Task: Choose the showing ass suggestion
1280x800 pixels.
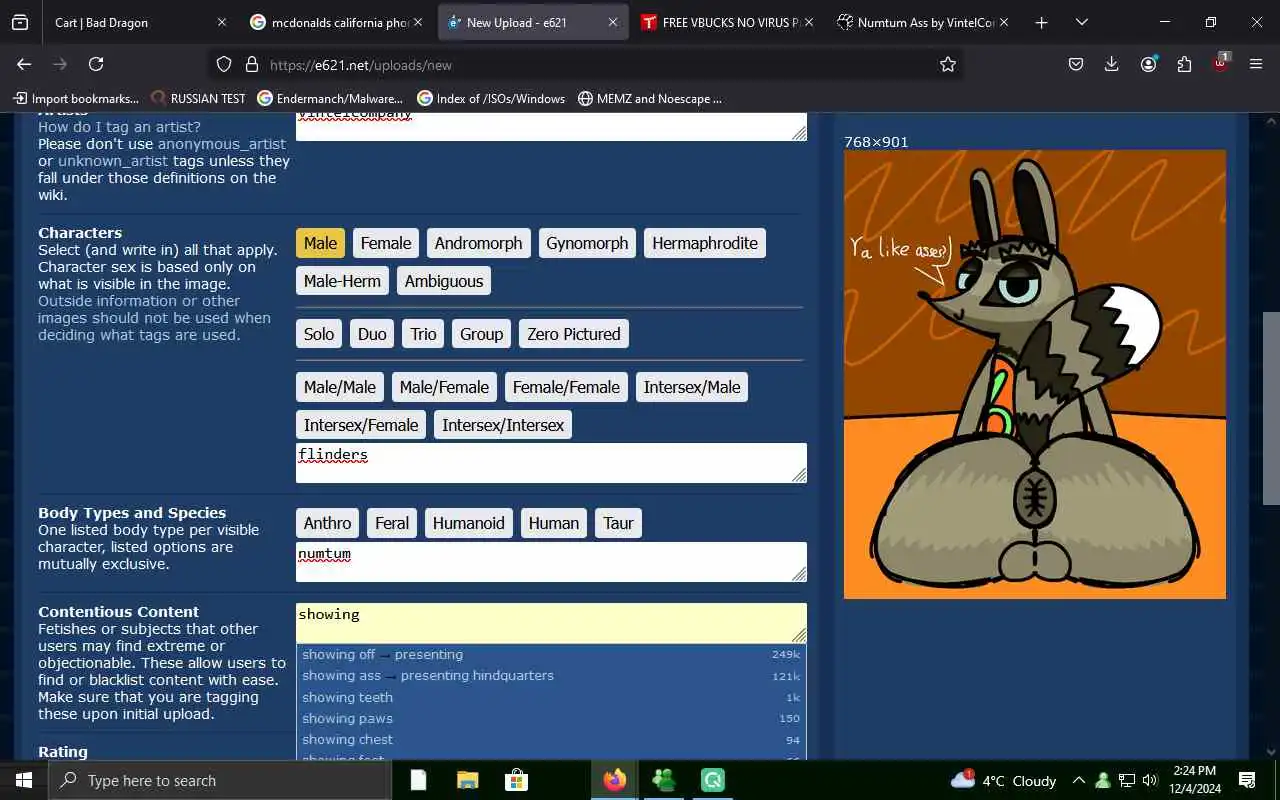Action: 551,676
